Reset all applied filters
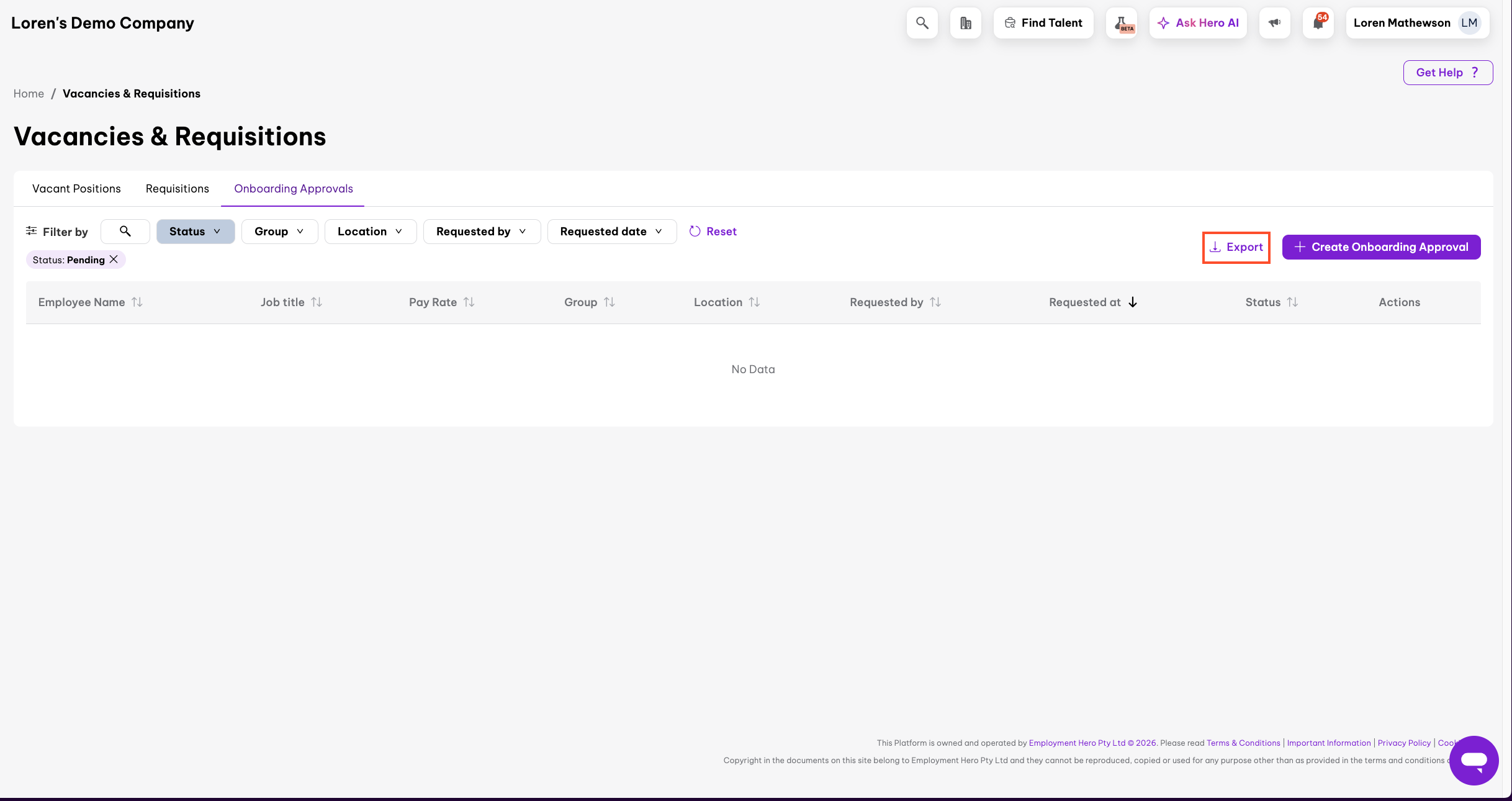Image resolution: width=1512 pixels, height=801 pixels. (713, 232)
